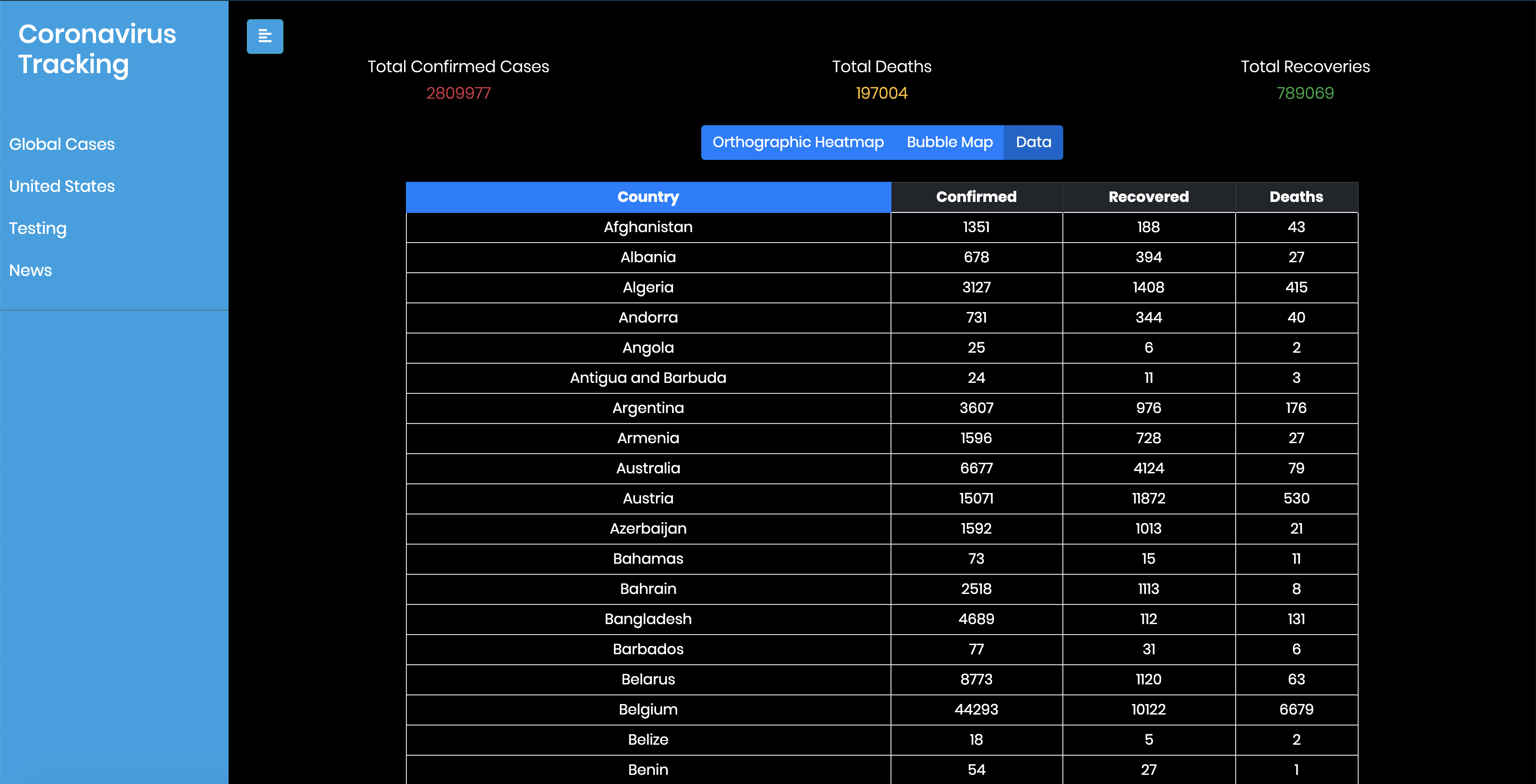The image size is (1536, 784).
Task: Sort table by Recovered column
Action: 1148,197
